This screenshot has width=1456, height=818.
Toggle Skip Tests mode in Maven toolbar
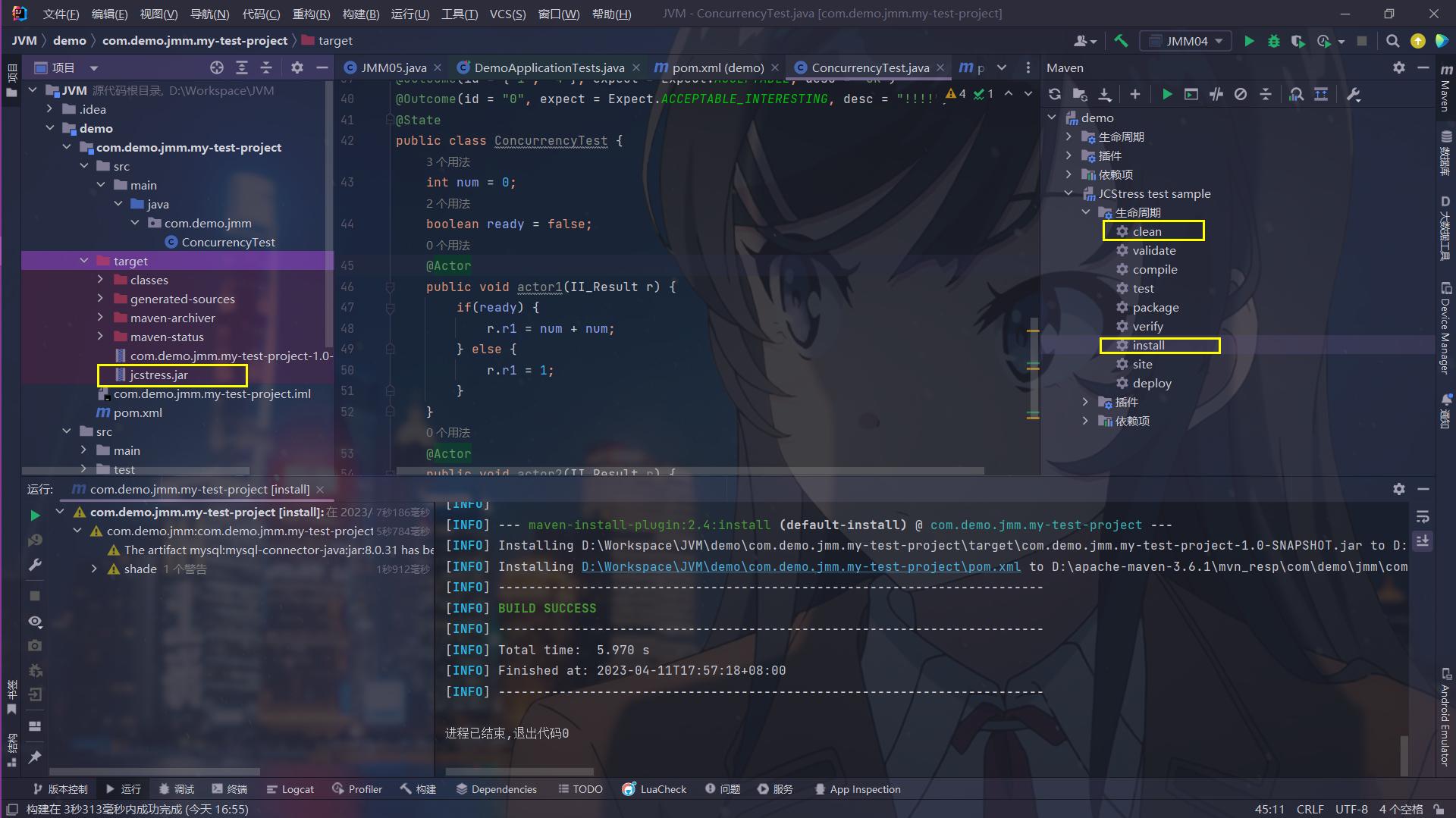pos(1241,94)
